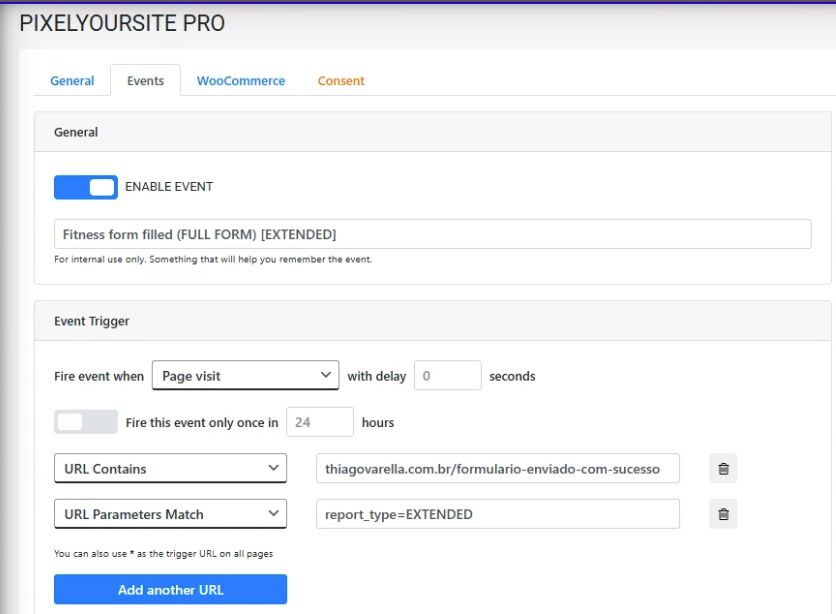
Task: Click the 'You can also use *' hint
Action: (x=163, y=554)
